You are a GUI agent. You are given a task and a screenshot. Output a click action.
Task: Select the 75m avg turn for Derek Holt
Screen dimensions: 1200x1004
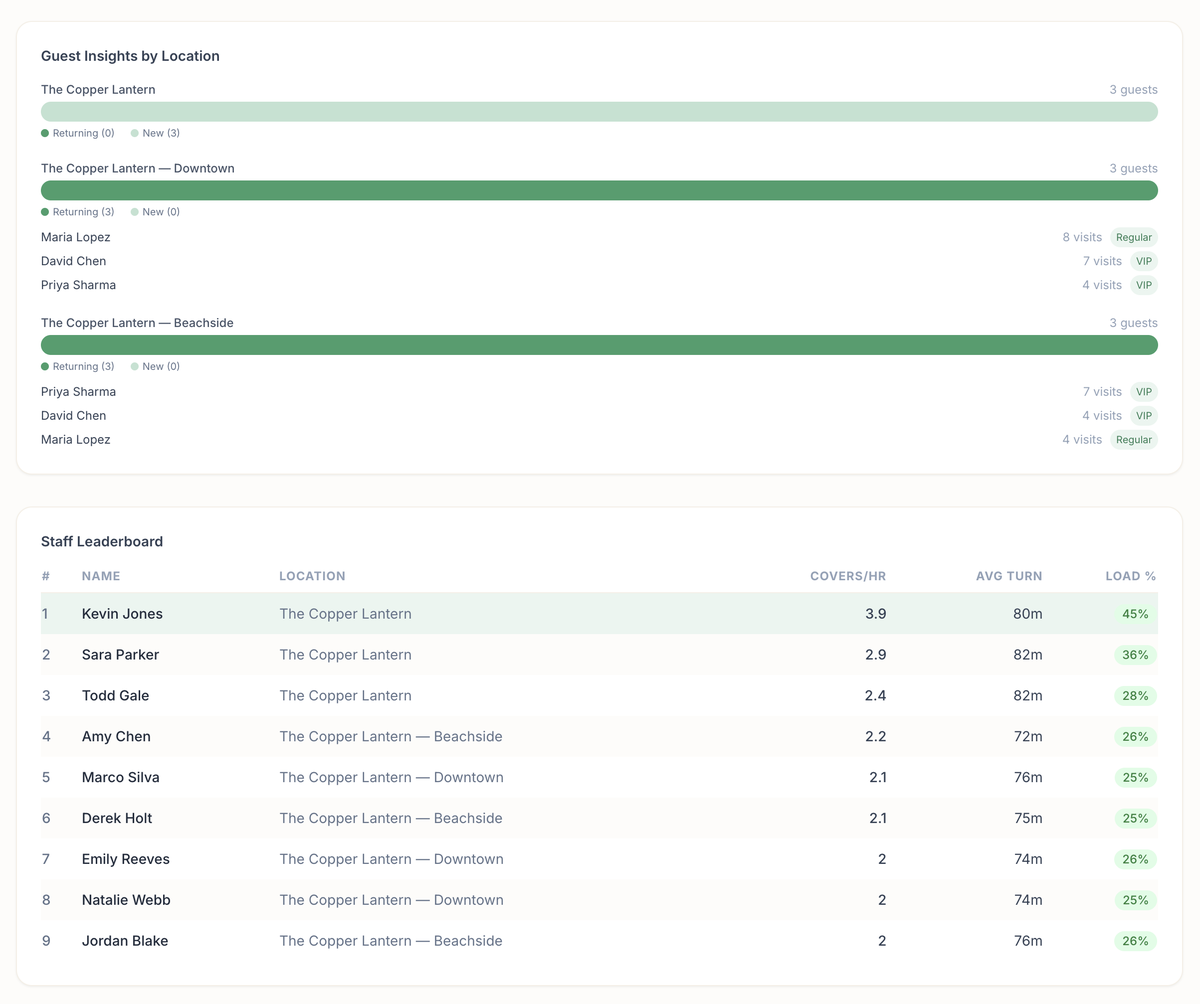point(1027,819)
